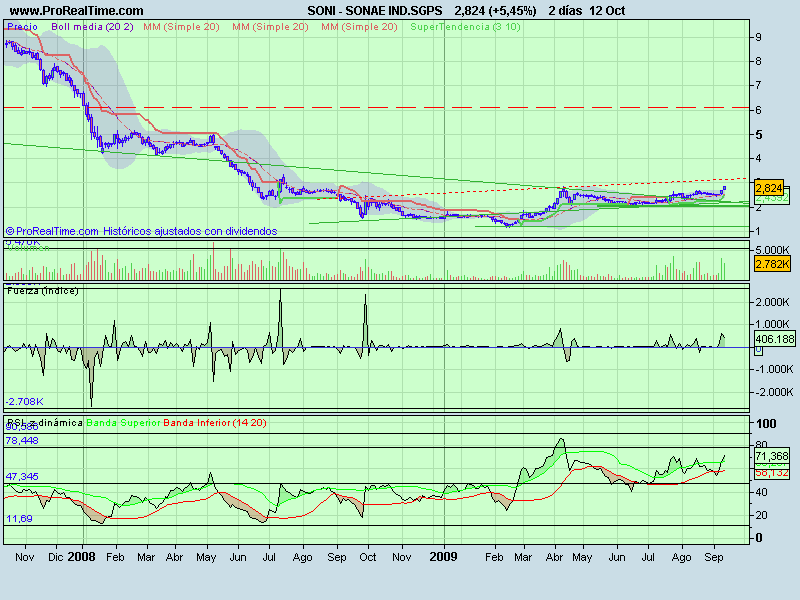Click the '2 días' timeframe text
800x600 pixels.
(565, 11)
